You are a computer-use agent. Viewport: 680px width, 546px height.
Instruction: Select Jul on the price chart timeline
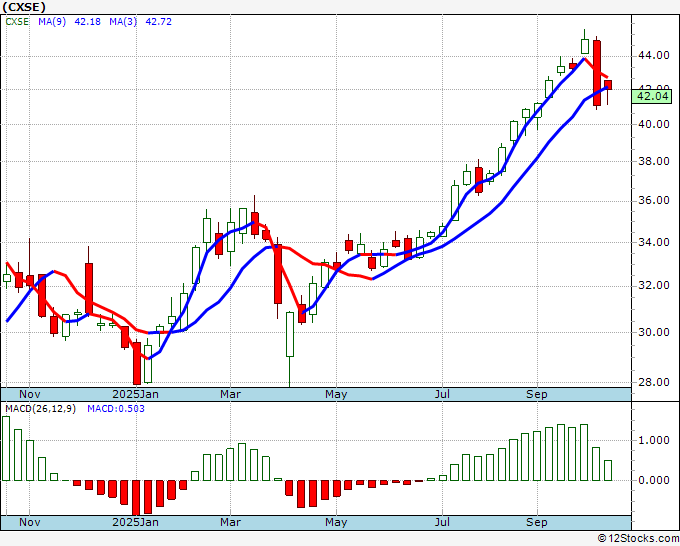pos(441,394)
